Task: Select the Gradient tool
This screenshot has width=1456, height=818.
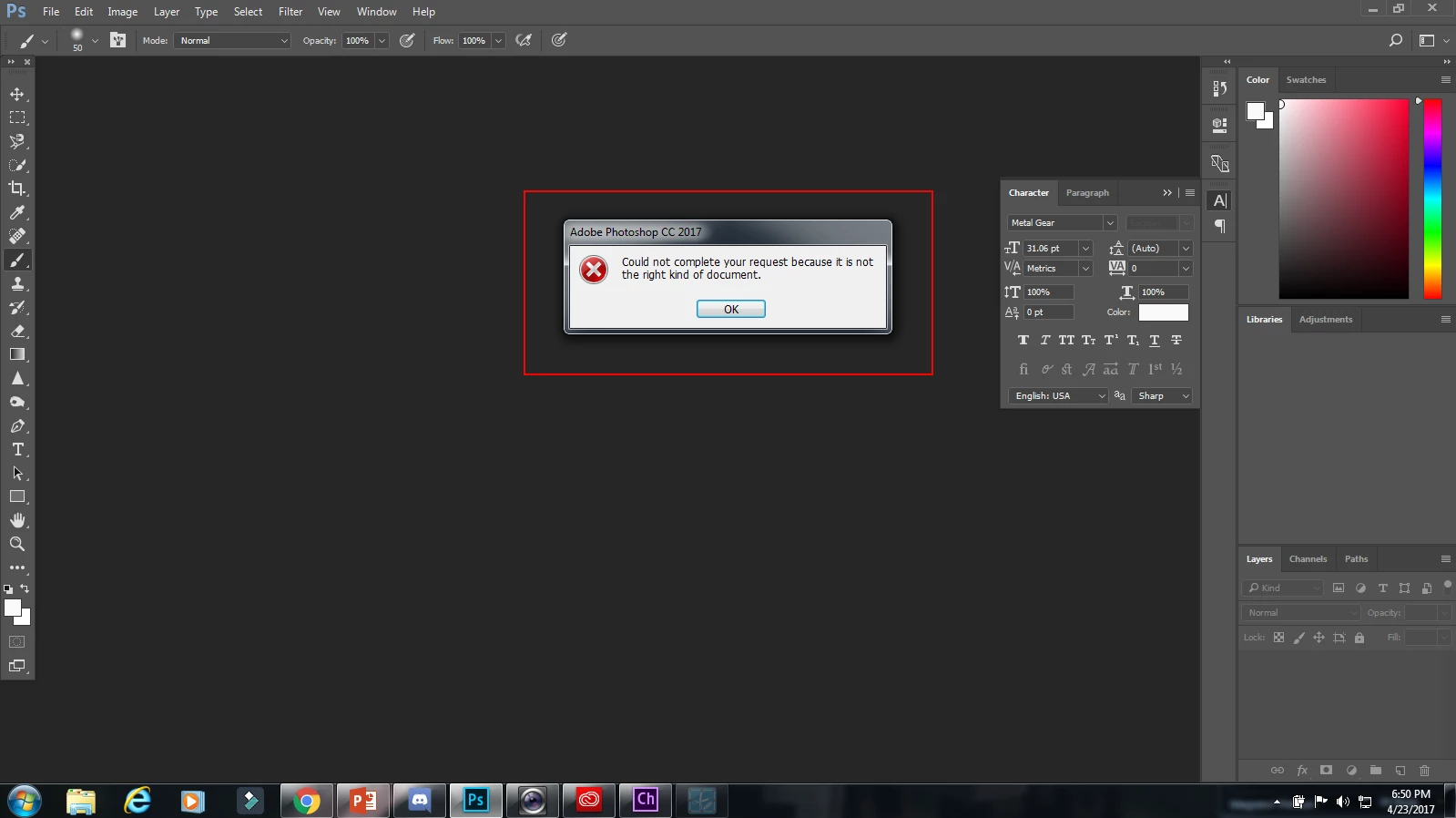Action: pyautogui.click(x=17, y=354)
